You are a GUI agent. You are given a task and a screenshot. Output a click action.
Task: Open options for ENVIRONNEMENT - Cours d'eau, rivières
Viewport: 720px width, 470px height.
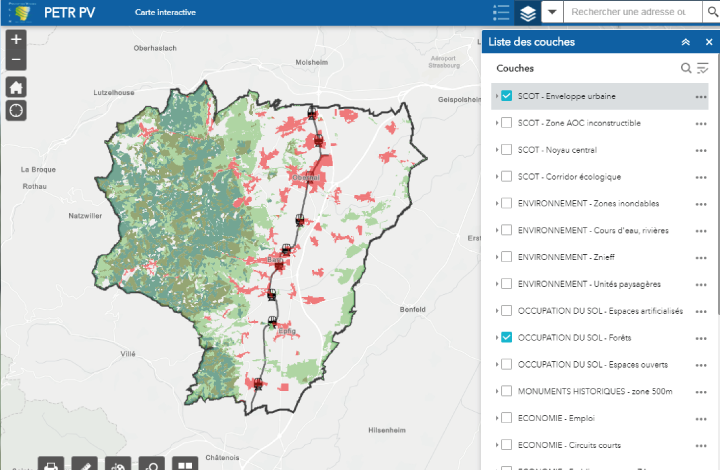click(701, 231)
